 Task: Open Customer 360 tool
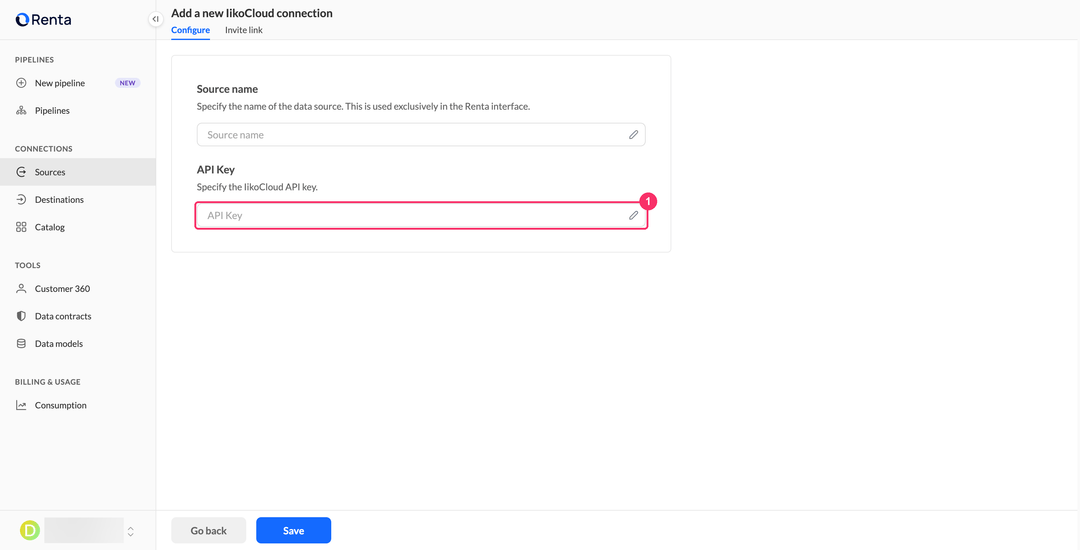tap(78, 289)
